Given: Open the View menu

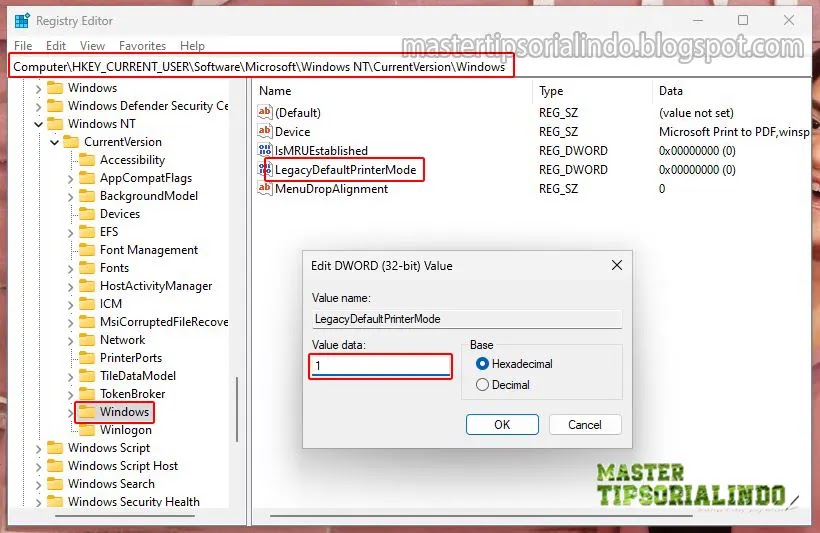Looking at the screenshot, I should click(92, 46).
